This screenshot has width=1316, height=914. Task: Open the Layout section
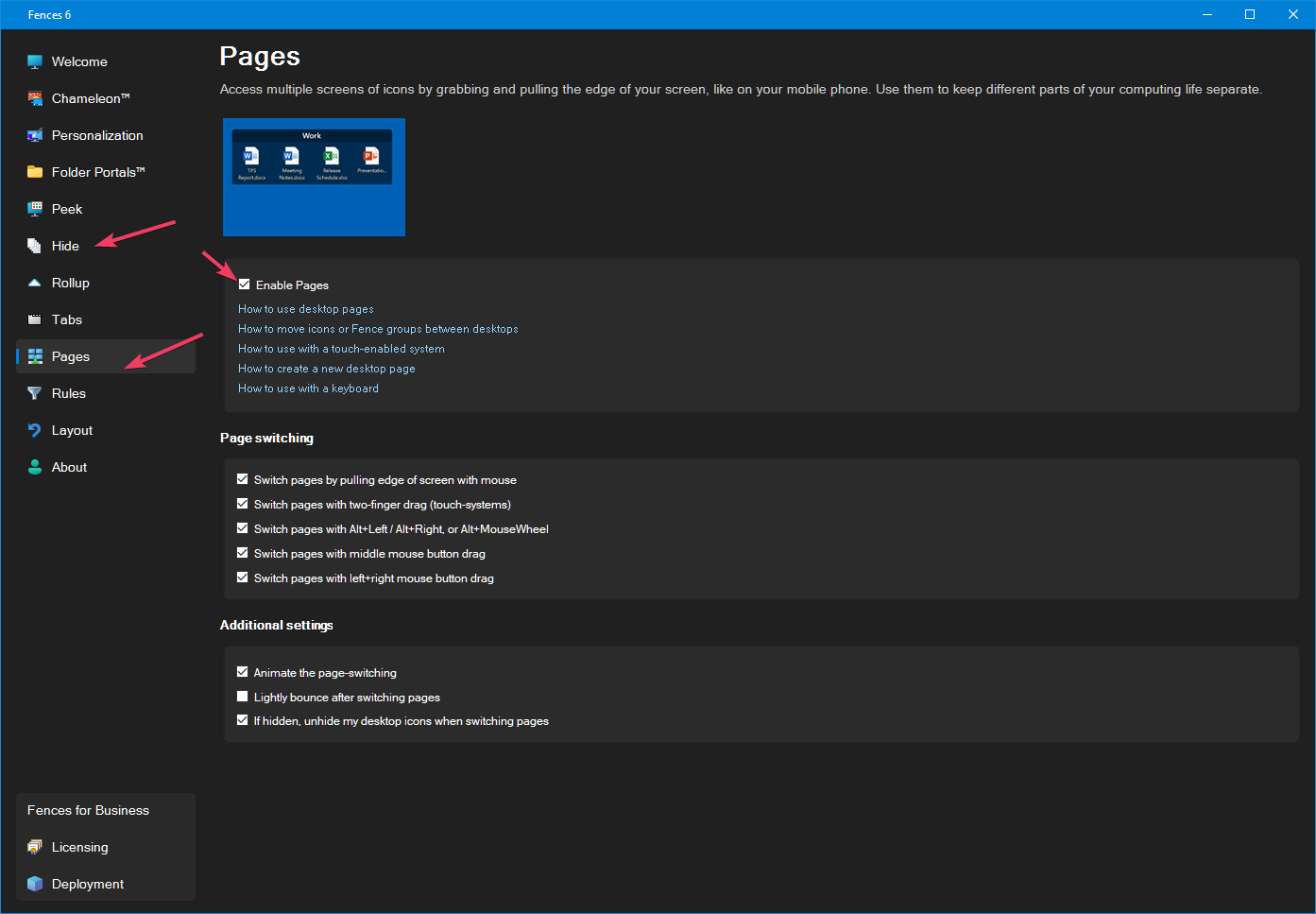click(72, 430)
